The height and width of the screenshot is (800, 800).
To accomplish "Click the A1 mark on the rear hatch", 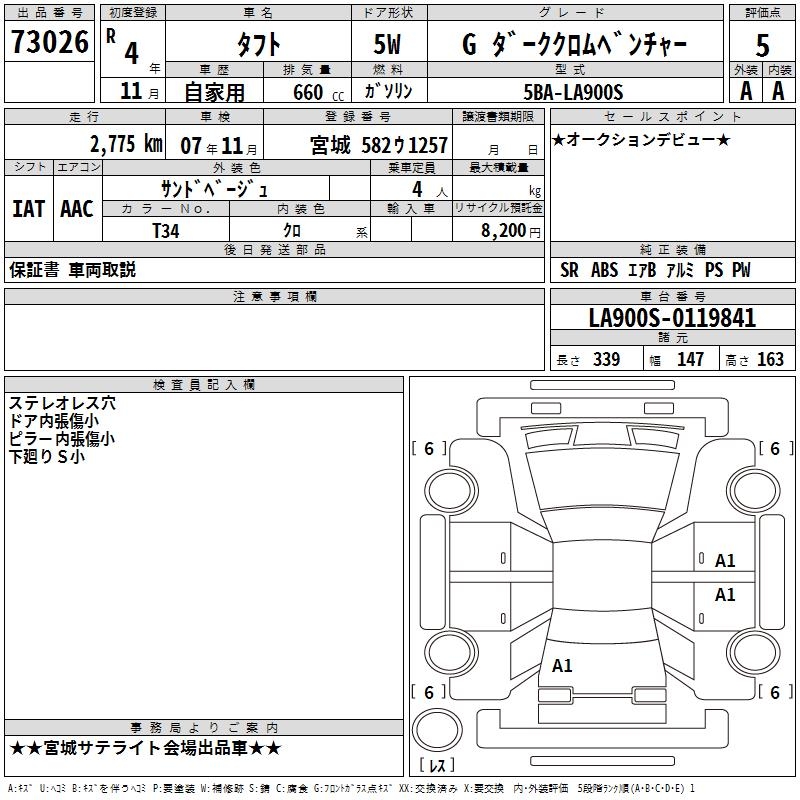I will point(562,665).
